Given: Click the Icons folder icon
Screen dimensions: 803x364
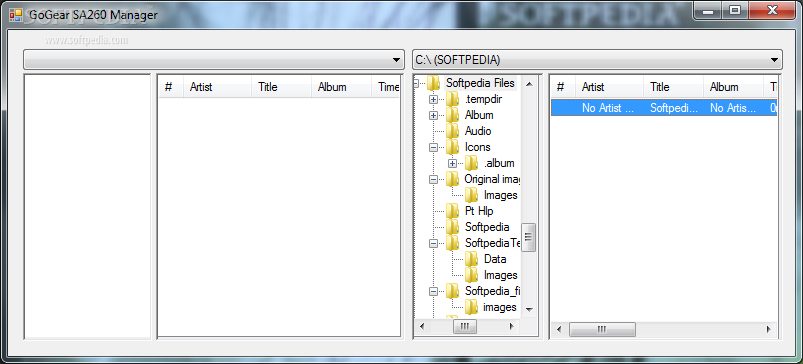Looking at the screenshot, I should [453, 147].
